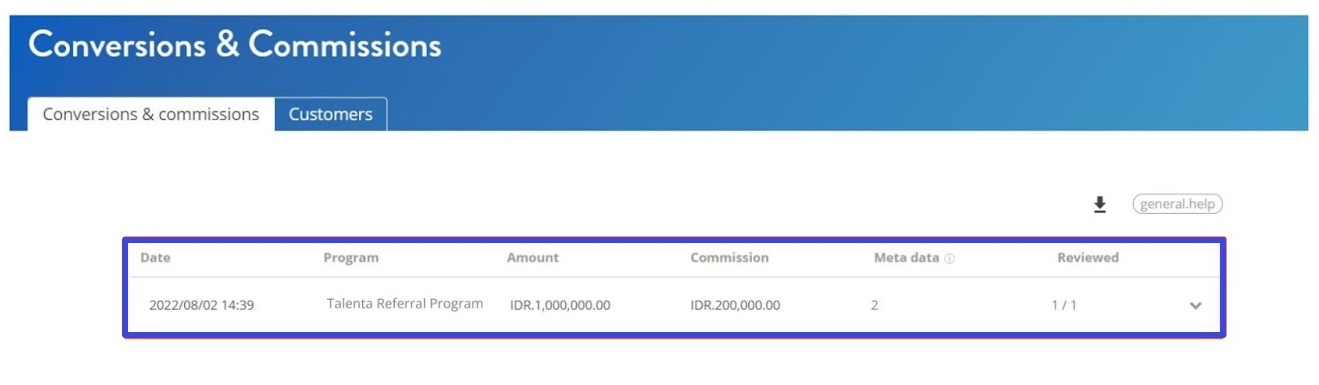
Task: Select the IDR.200,000.00 commission cell
Action: pos(735,305)
